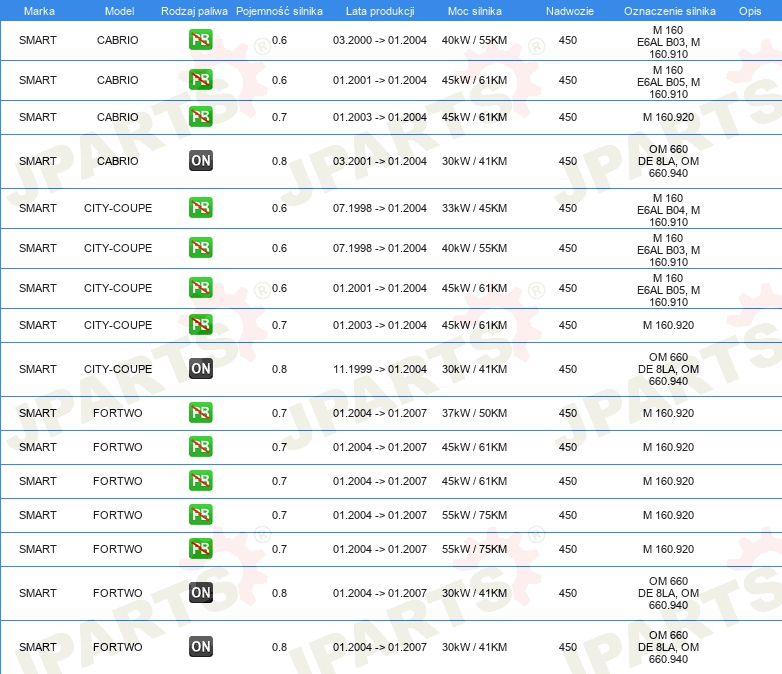Click 0.8 capacity in the CITY-COUPE diesel row
The image size is (782, 674).
point(279,369)
